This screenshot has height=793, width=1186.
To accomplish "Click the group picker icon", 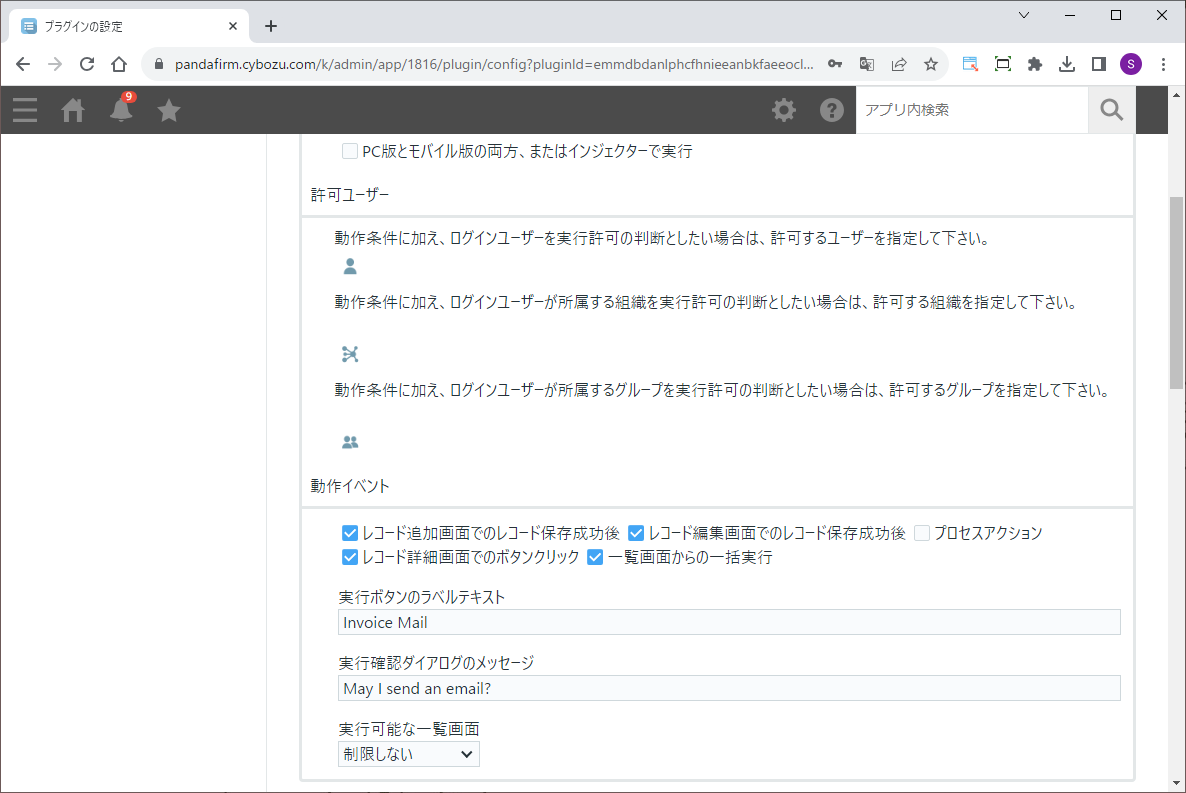I will click(x=350, y=442).
